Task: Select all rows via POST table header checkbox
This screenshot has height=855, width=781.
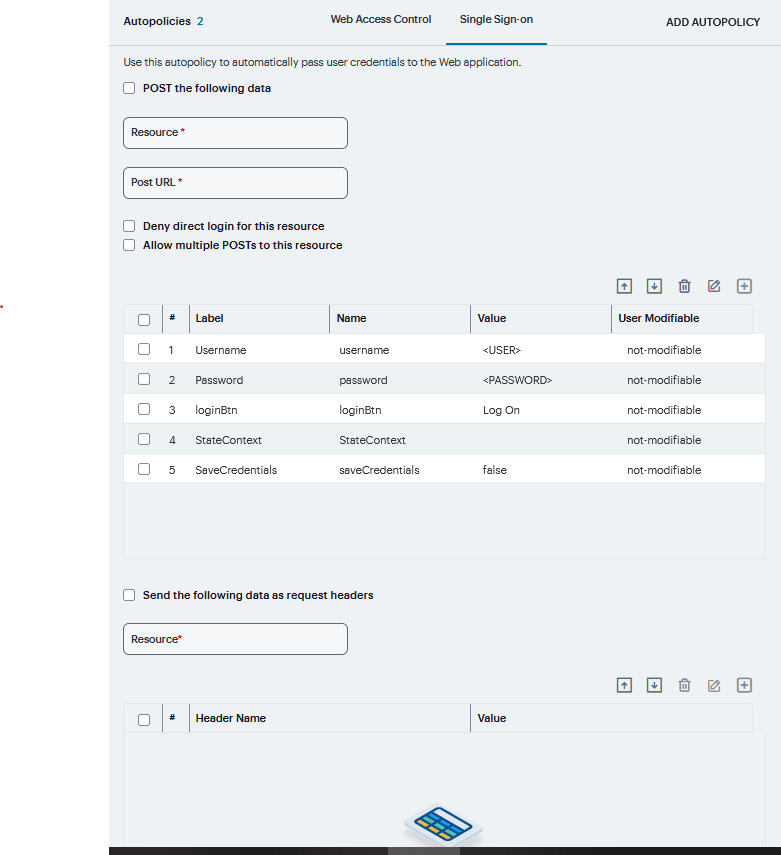Action: tap(144, 320)
